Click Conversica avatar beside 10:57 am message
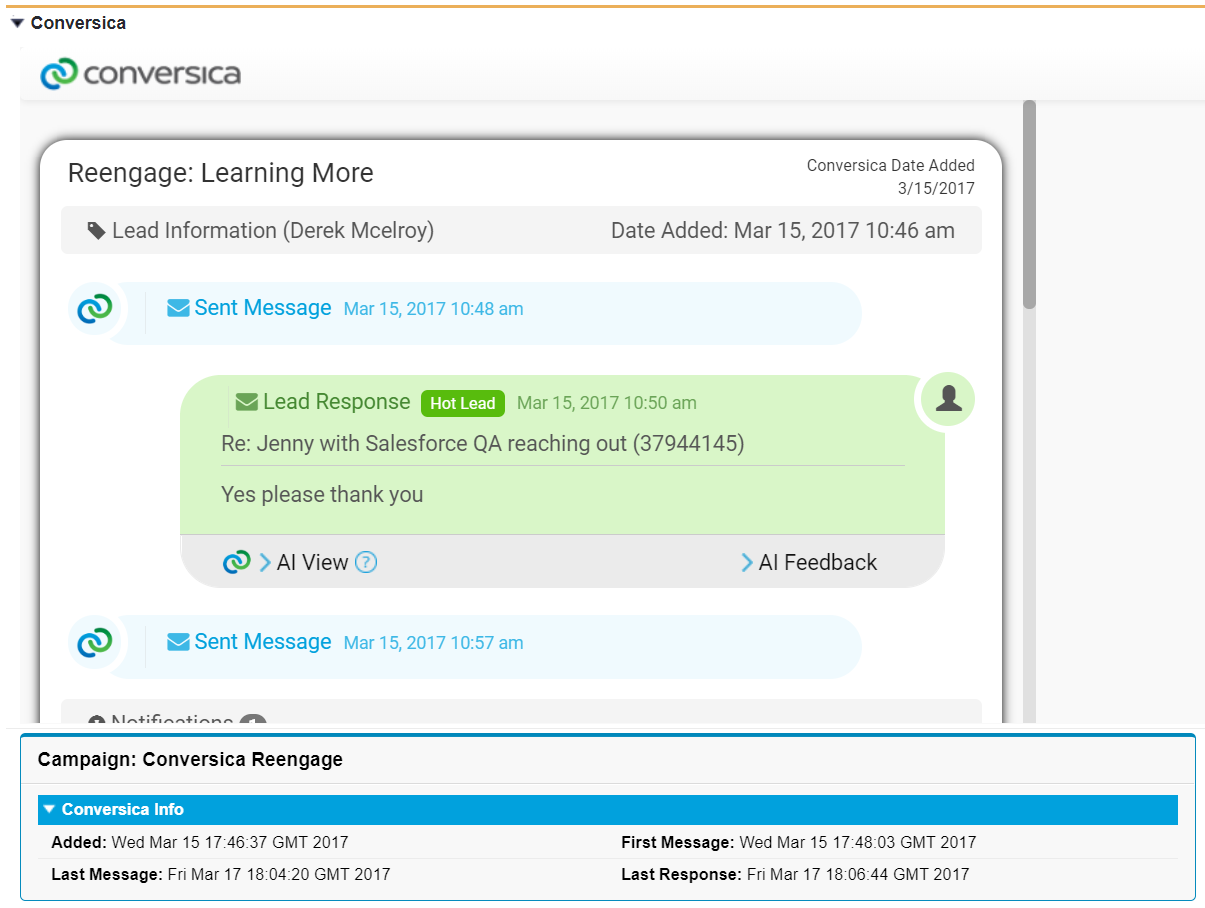Screen dimensions: 1205x908 tap(95, 642)
